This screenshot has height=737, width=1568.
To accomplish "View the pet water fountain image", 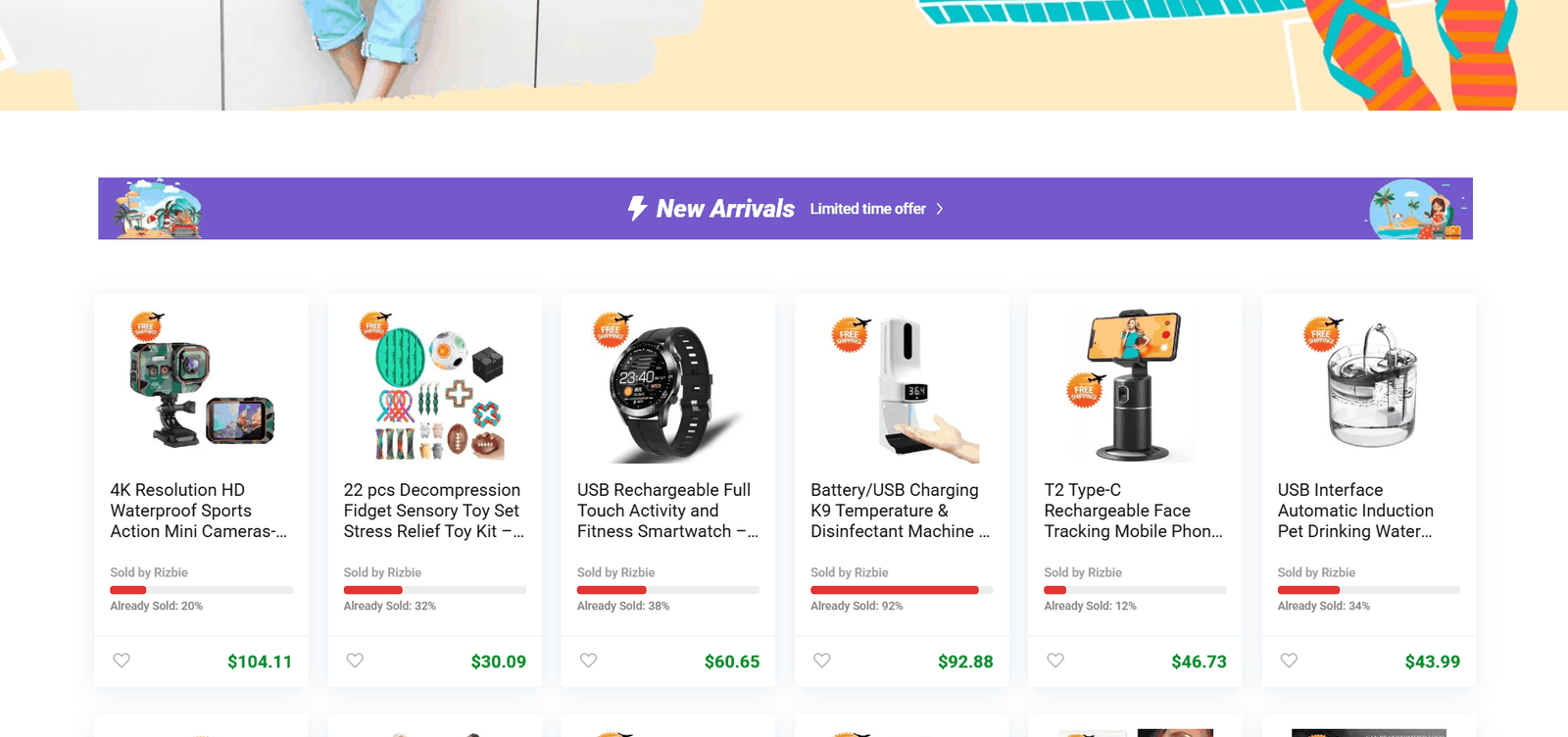I will click(1370, 387).
